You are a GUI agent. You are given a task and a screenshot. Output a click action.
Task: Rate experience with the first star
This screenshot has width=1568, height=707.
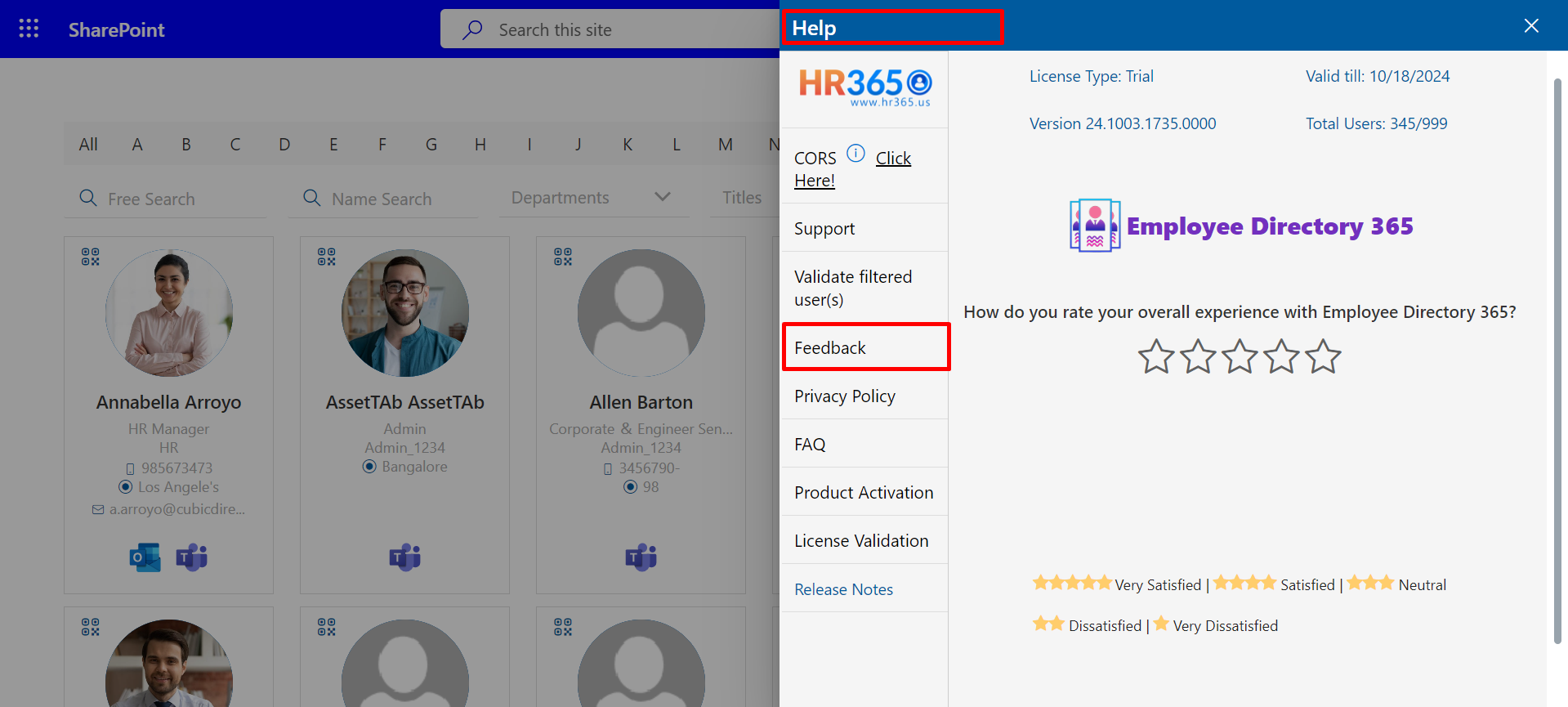click(1156, 356)
